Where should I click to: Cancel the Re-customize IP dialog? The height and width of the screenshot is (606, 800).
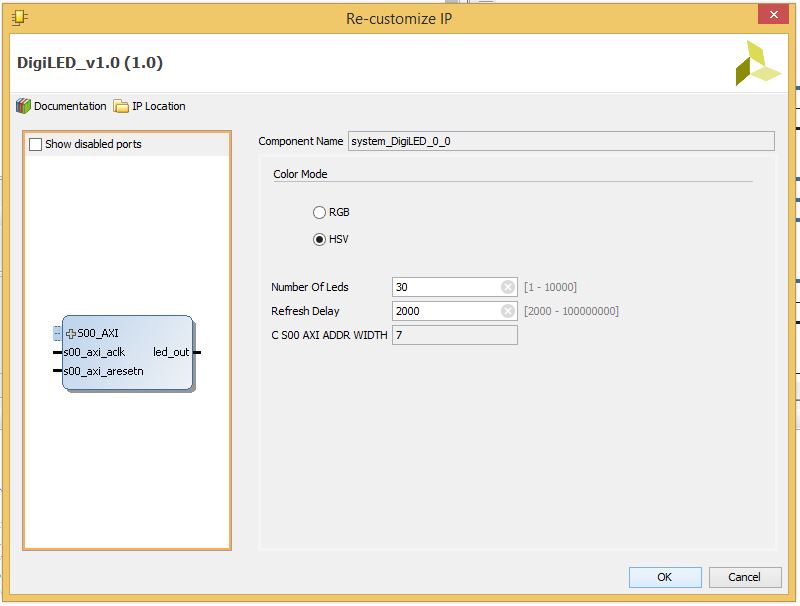coord(745,577)
